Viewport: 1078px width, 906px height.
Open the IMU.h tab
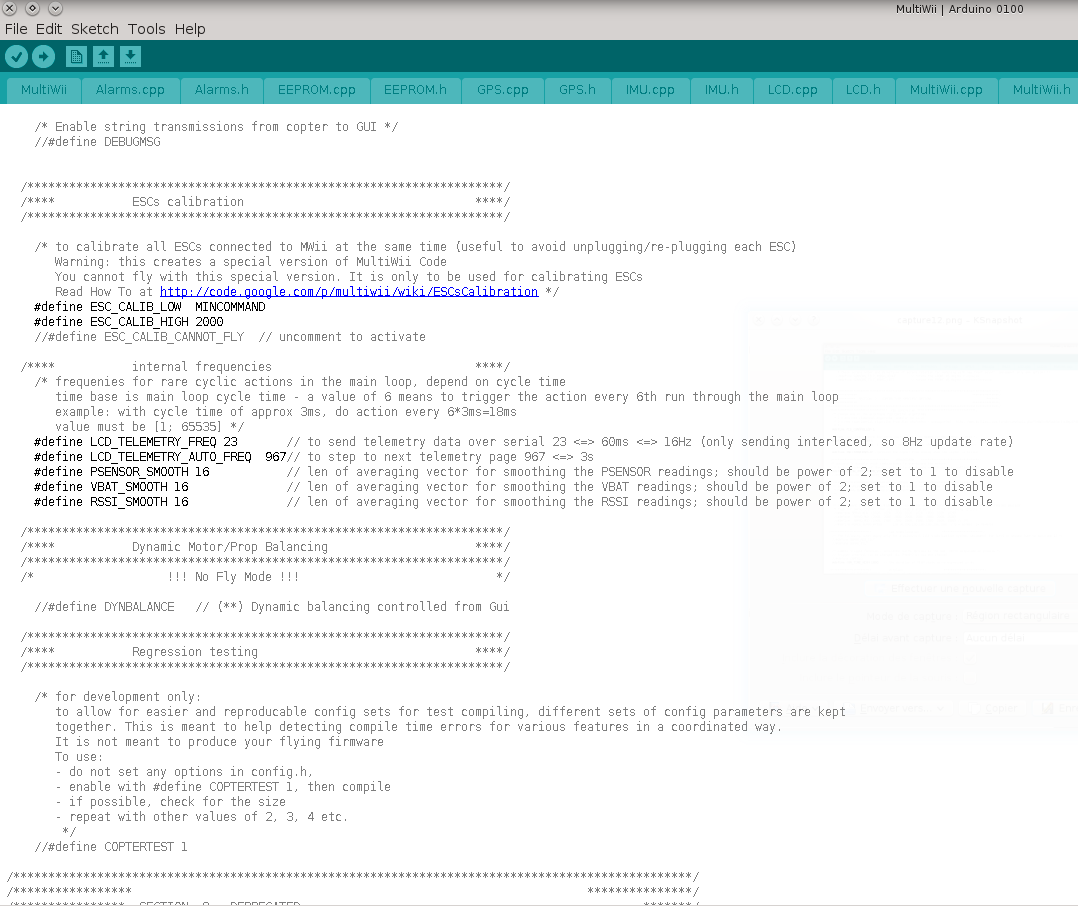point(721,90)
